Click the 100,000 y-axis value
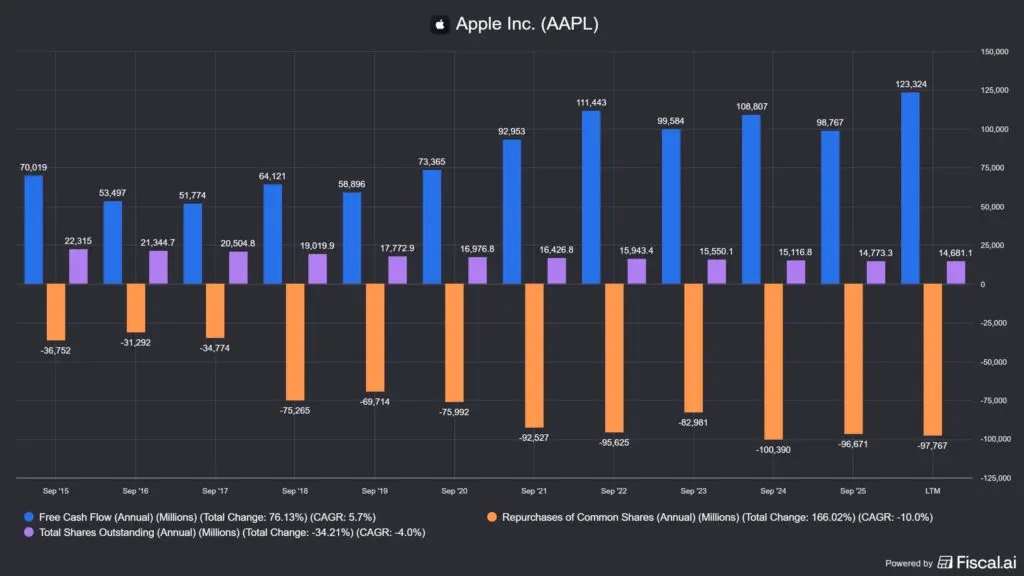The image size is (1024, 576). pos(994,129)
